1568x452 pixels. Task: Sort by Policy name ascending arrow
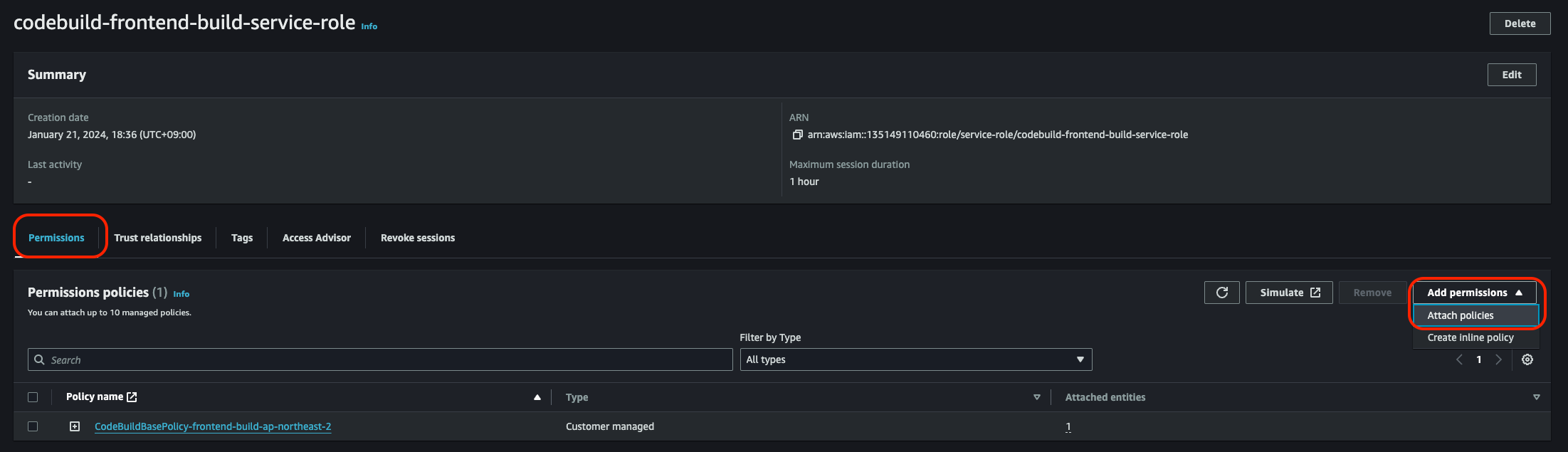[537, 397]
